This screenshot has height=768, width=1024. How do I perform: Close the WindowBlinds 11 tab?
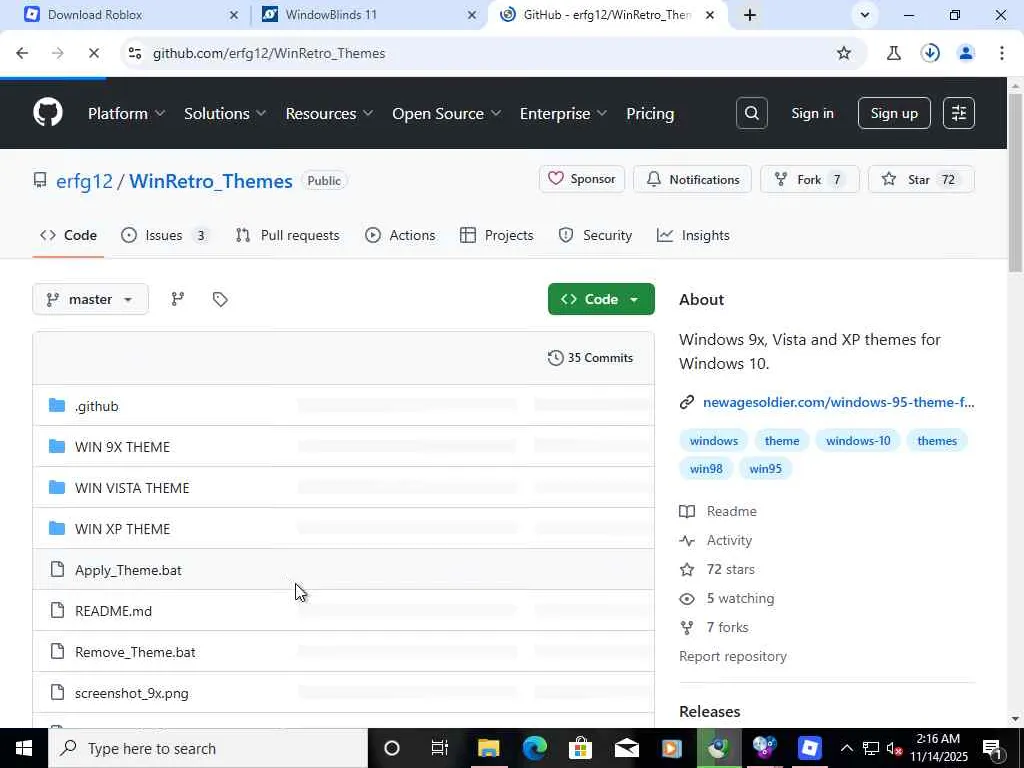pyautogui.click(x=472, y=14)
